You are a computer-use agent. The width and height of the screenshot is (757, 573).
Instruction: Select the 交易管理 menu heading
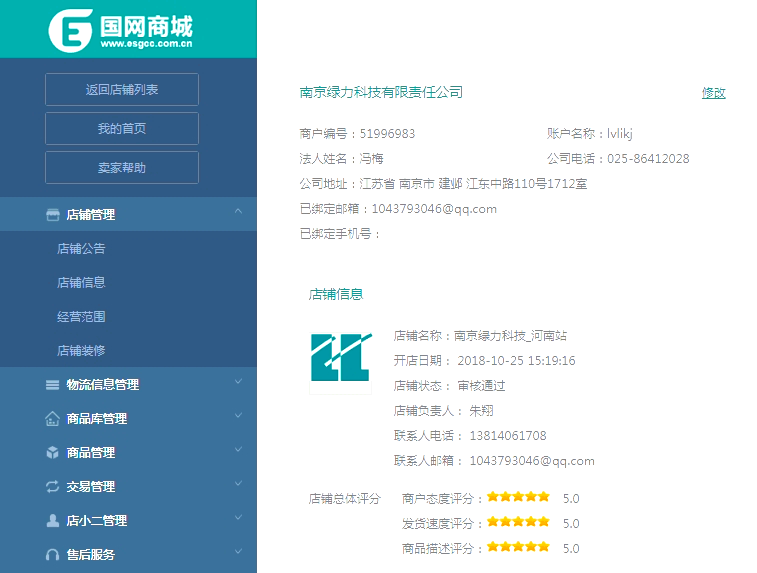coord(91,487)
